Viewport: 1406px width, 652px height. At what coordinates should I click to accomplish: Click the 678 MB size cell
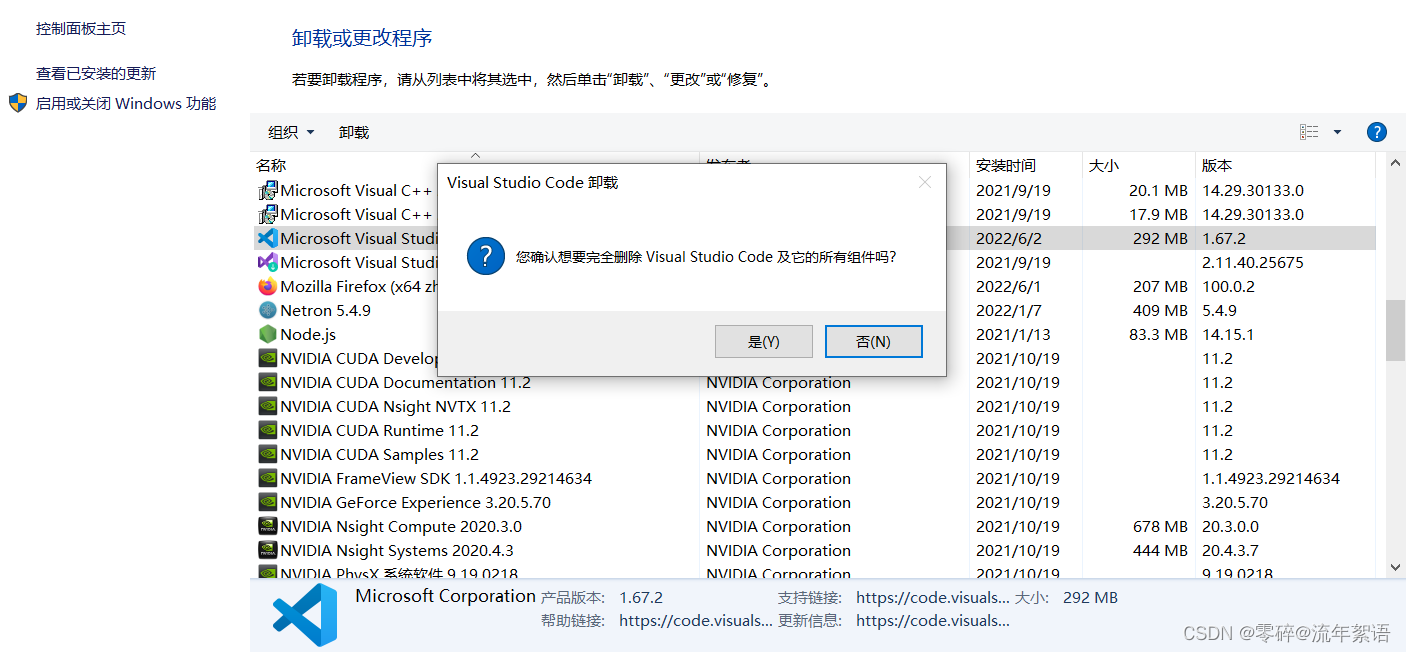1160,526
